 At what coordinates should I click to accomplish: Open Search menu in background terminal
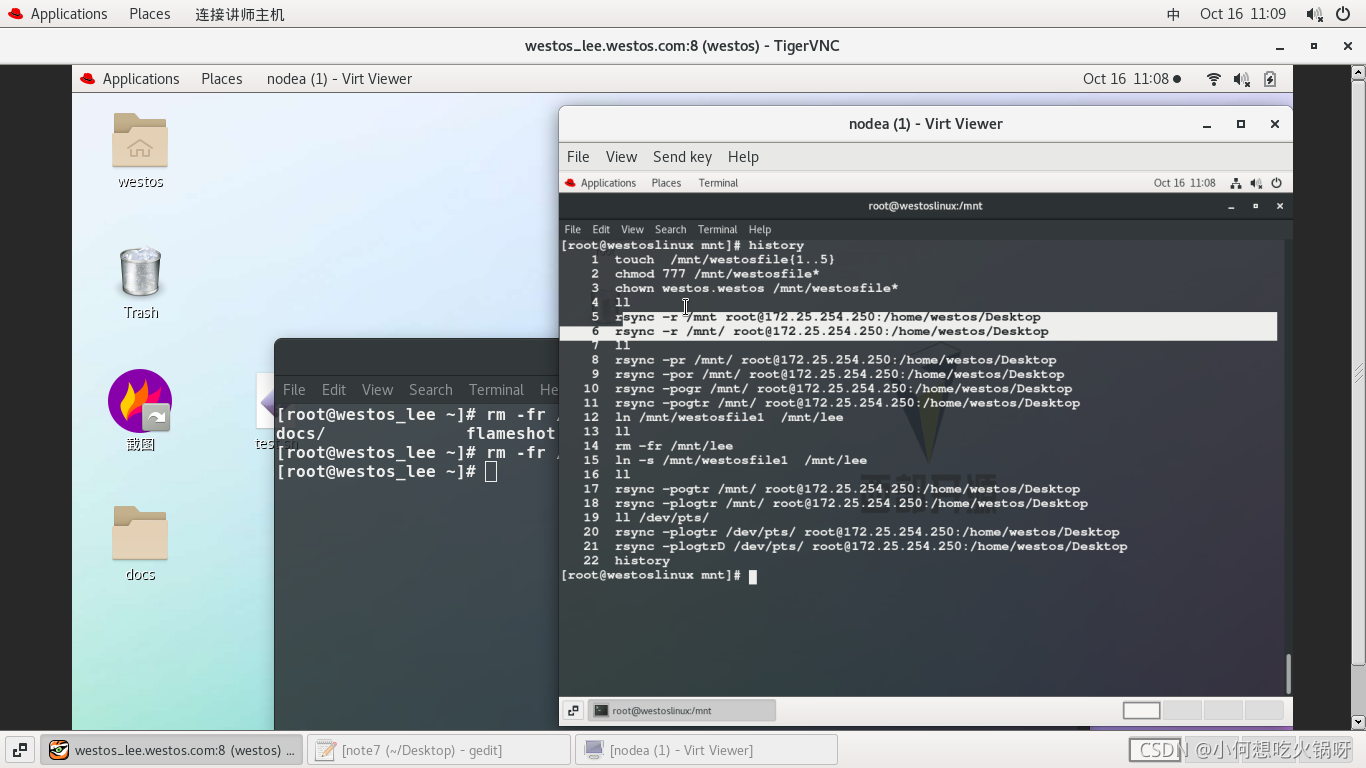(430, 390)
